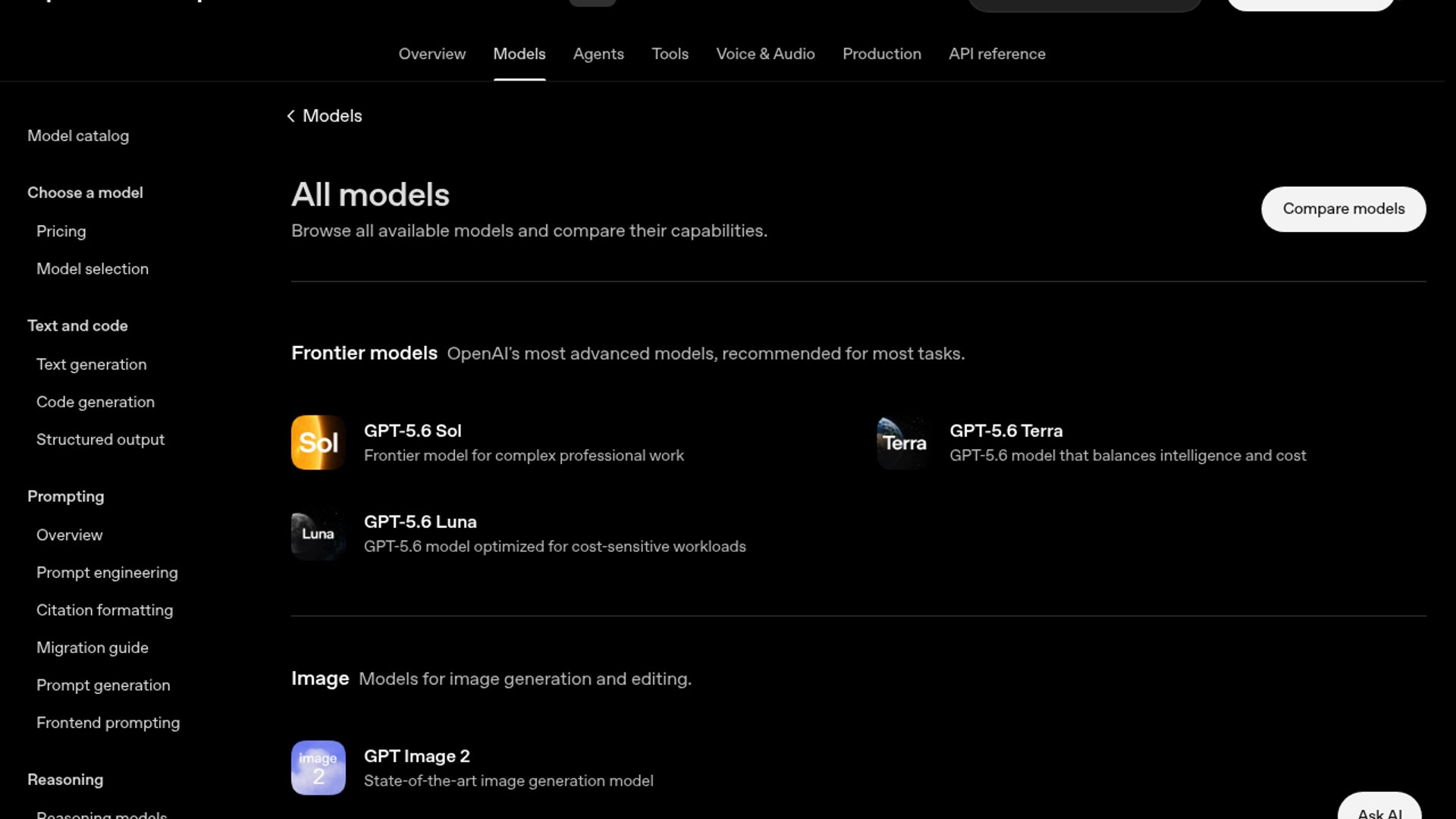Open the GPT Image 2 model title

tap(417, 756)
